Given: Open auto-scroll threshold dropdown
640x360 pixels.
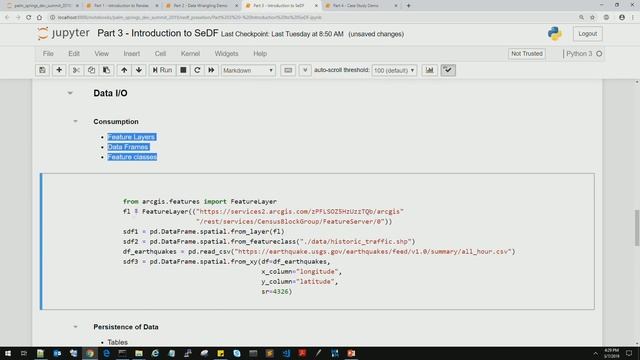Looking at the screenshot, I should point(394,70).
